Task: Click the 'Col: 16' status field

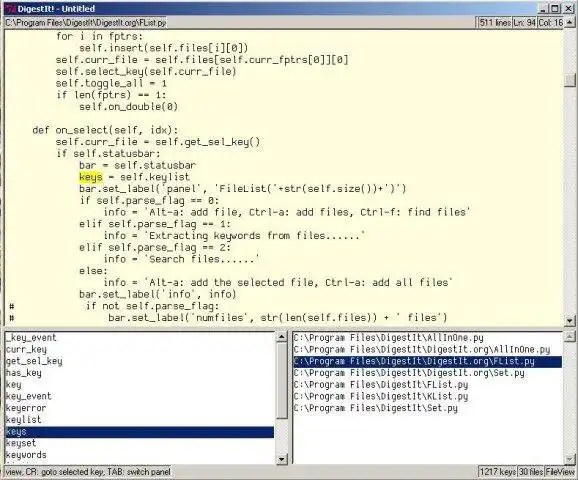Action: [x=551, y=23]
